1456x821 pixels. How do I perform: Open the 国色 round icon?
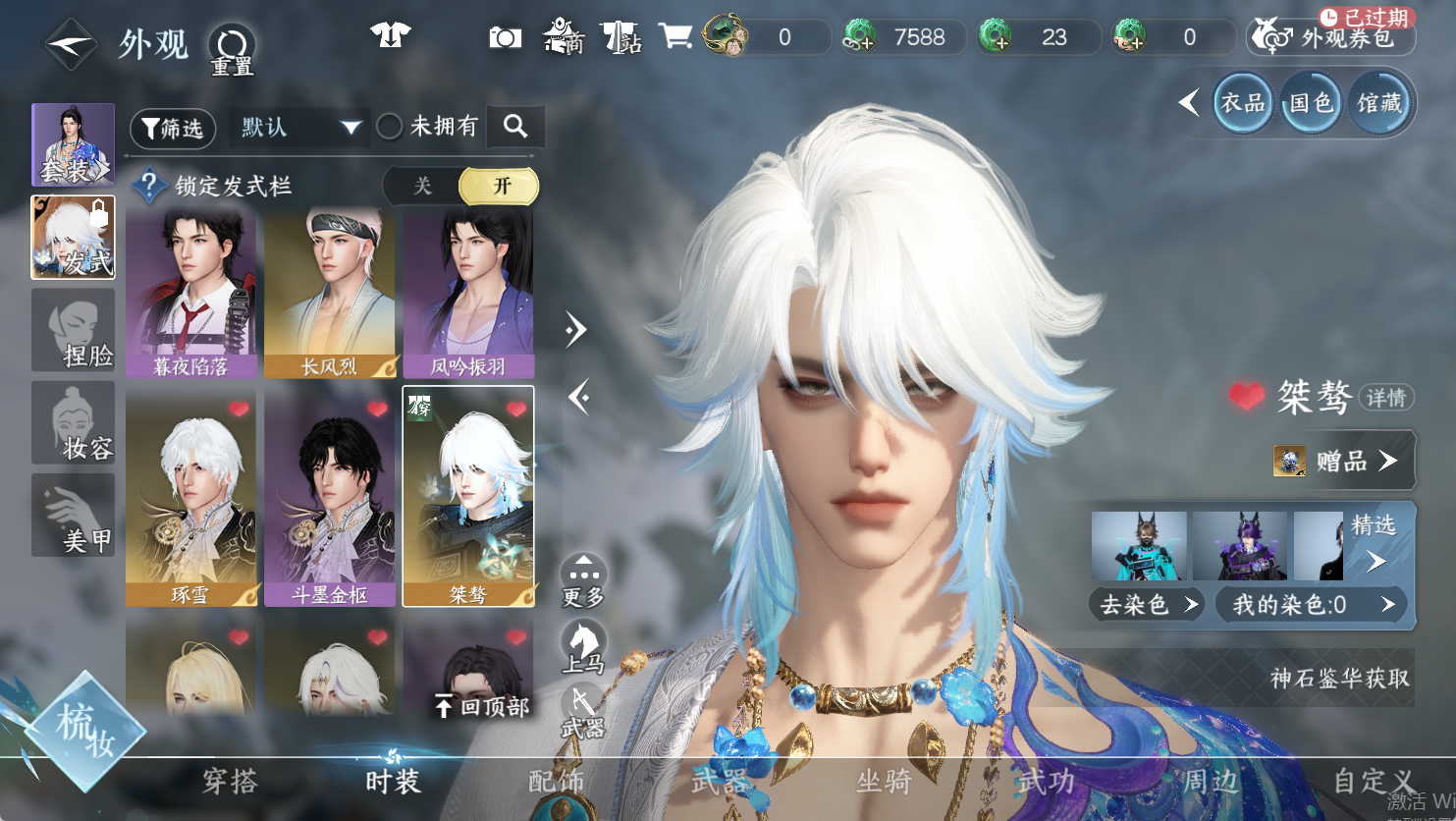click(x=1311, y=103)
